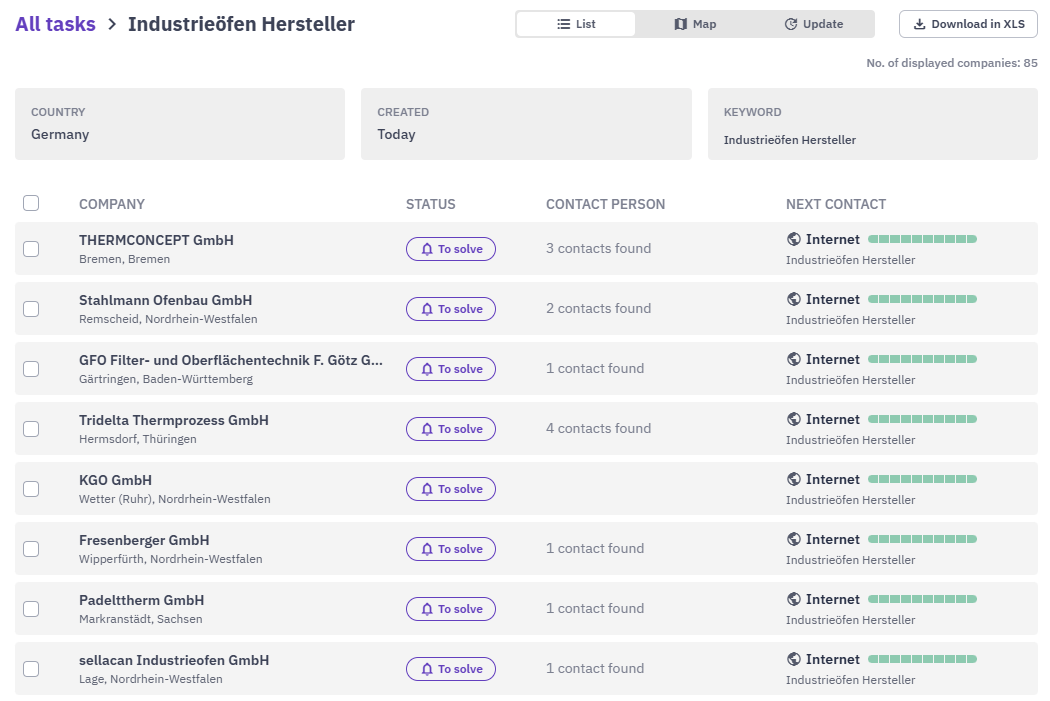Click '1 contact found' for Padelttherm GmbH
The image size is (1050, 701).
point(595,608)
